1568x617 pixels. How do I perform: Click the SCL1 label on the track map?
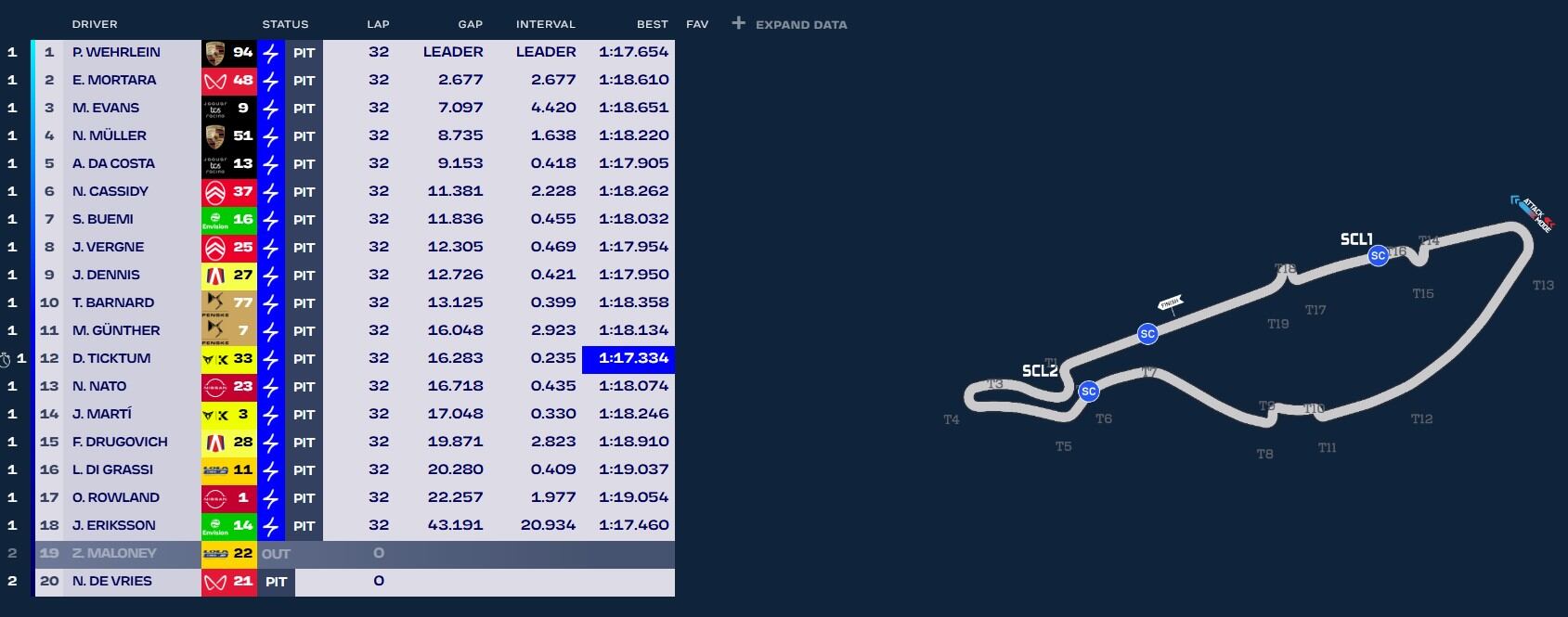[x=1356, y=239]
